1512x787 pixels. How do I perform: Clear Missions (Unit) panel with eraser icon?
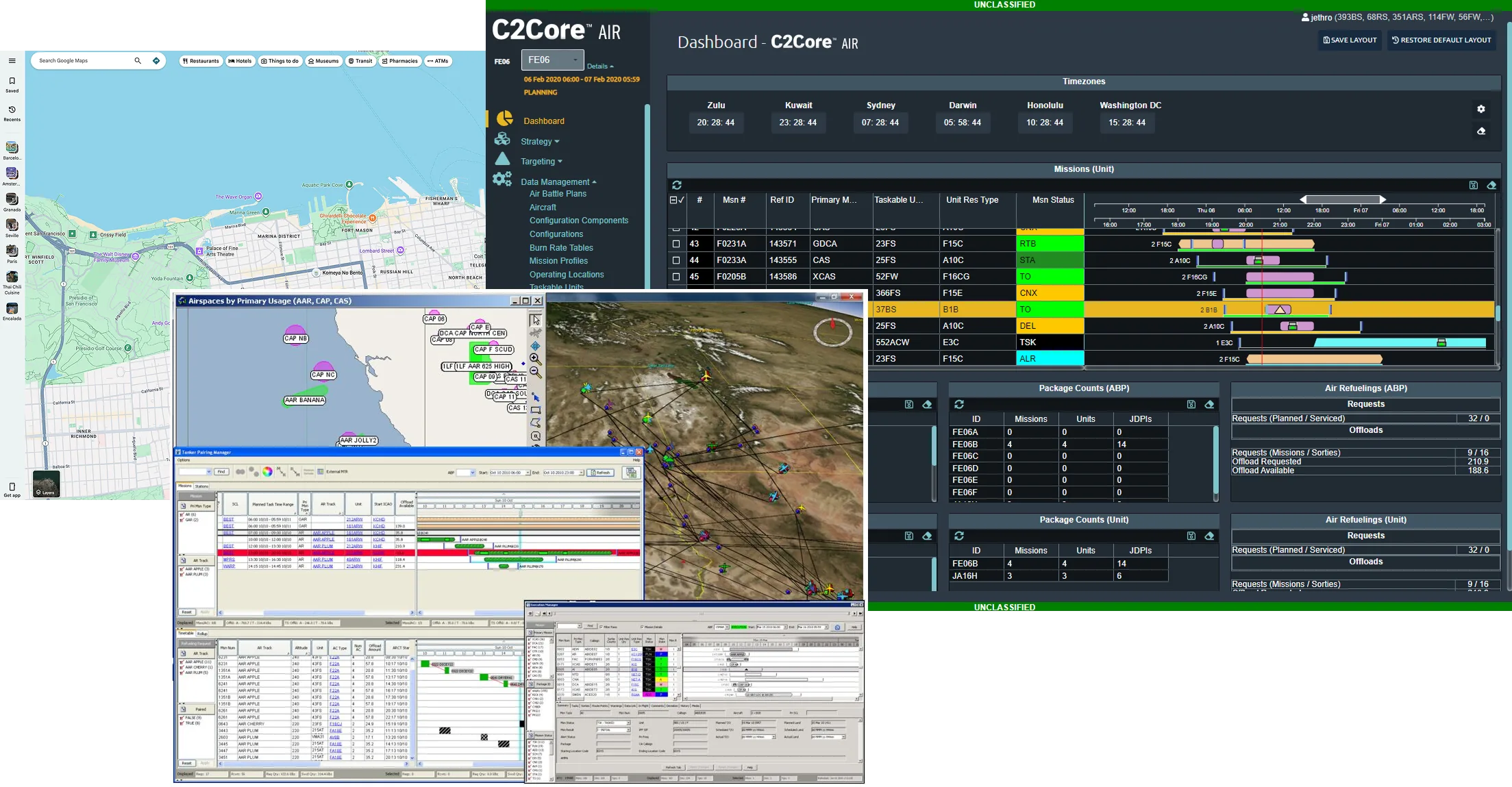pos(1491,185)
